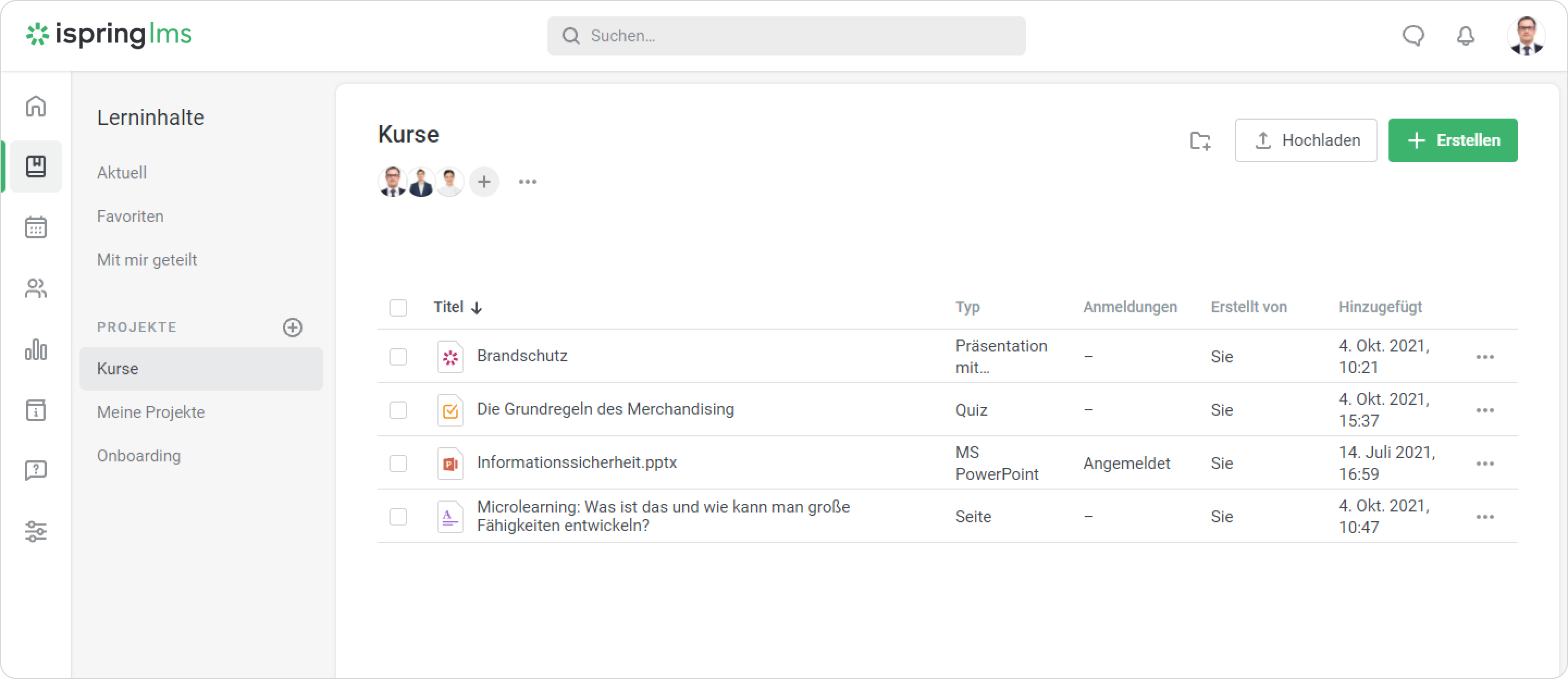Select the Informationssicherheit.pptx checkbox
This screenshot has height=679, width=1568.
click(x=398, y=464)
